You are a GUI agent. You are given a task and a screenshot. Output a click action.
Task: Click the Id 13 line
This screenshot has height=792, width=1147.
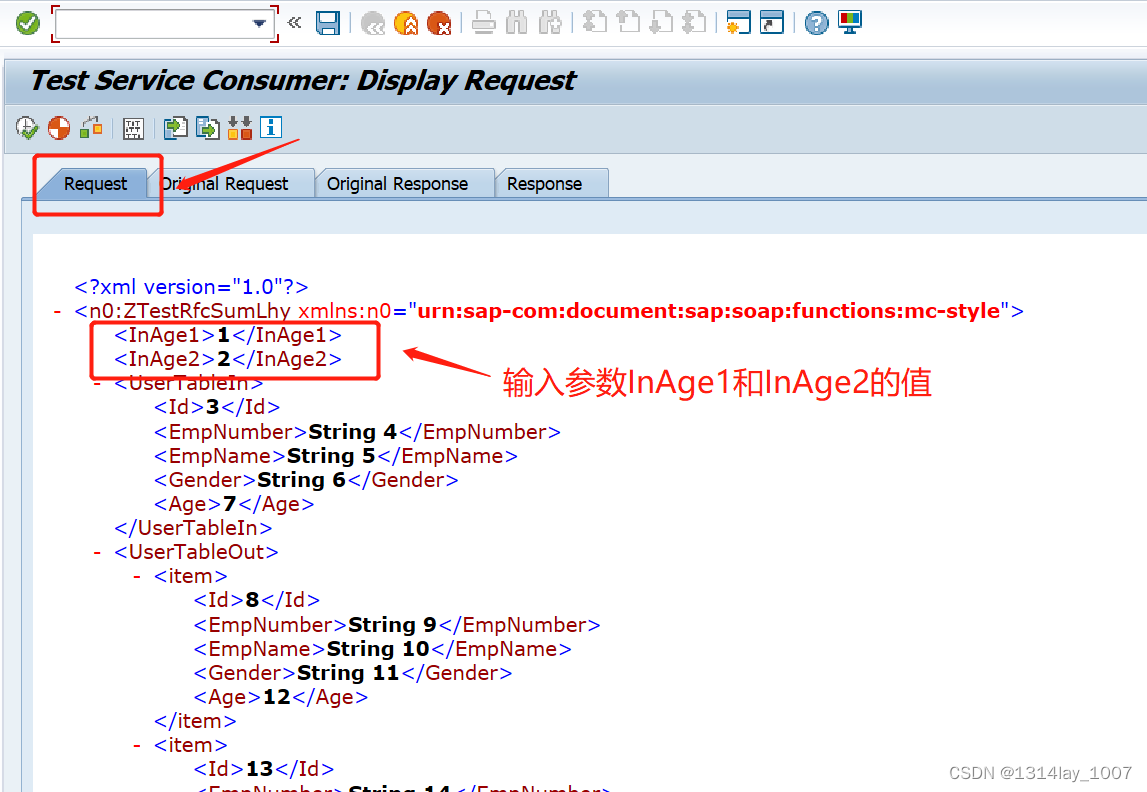(264, 769)
